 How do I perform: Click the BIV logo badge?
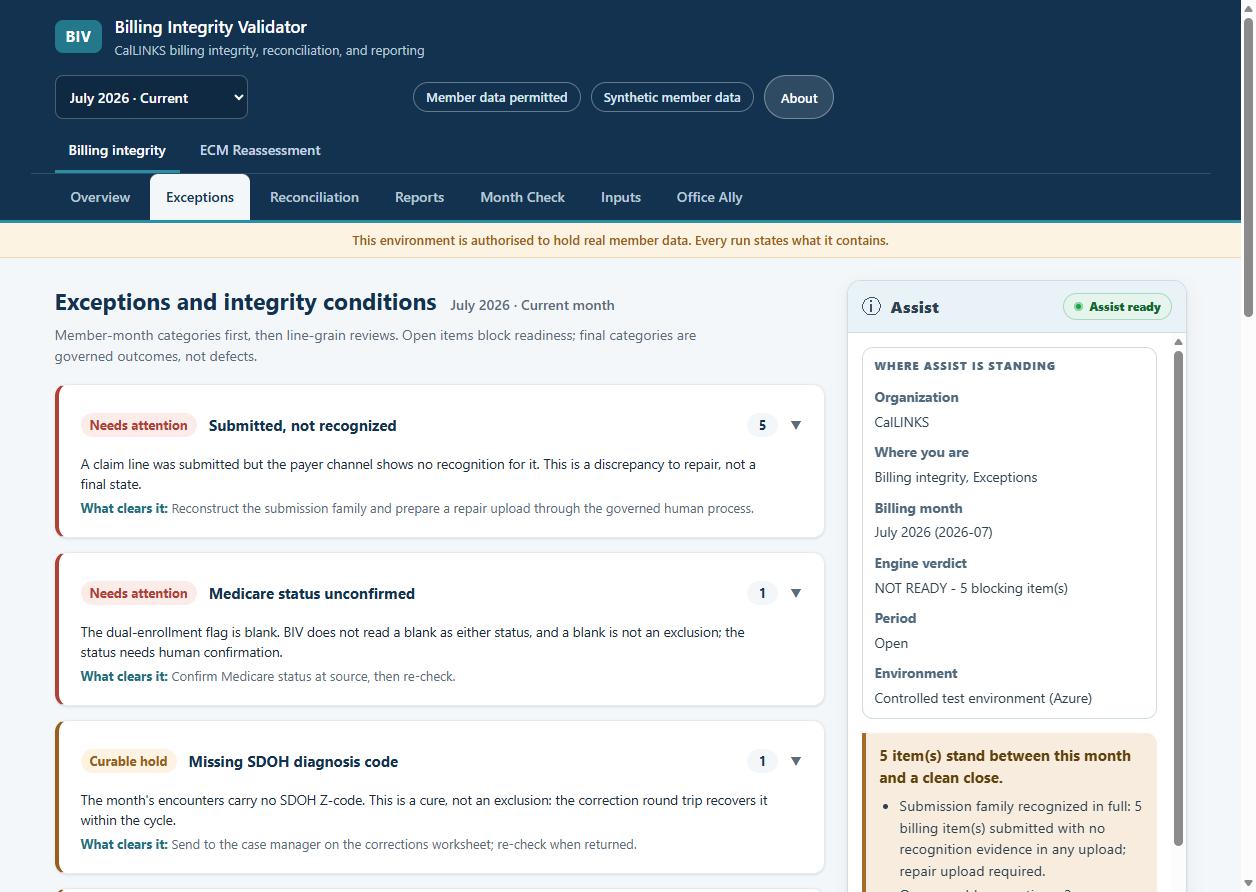tap(78, 36)
